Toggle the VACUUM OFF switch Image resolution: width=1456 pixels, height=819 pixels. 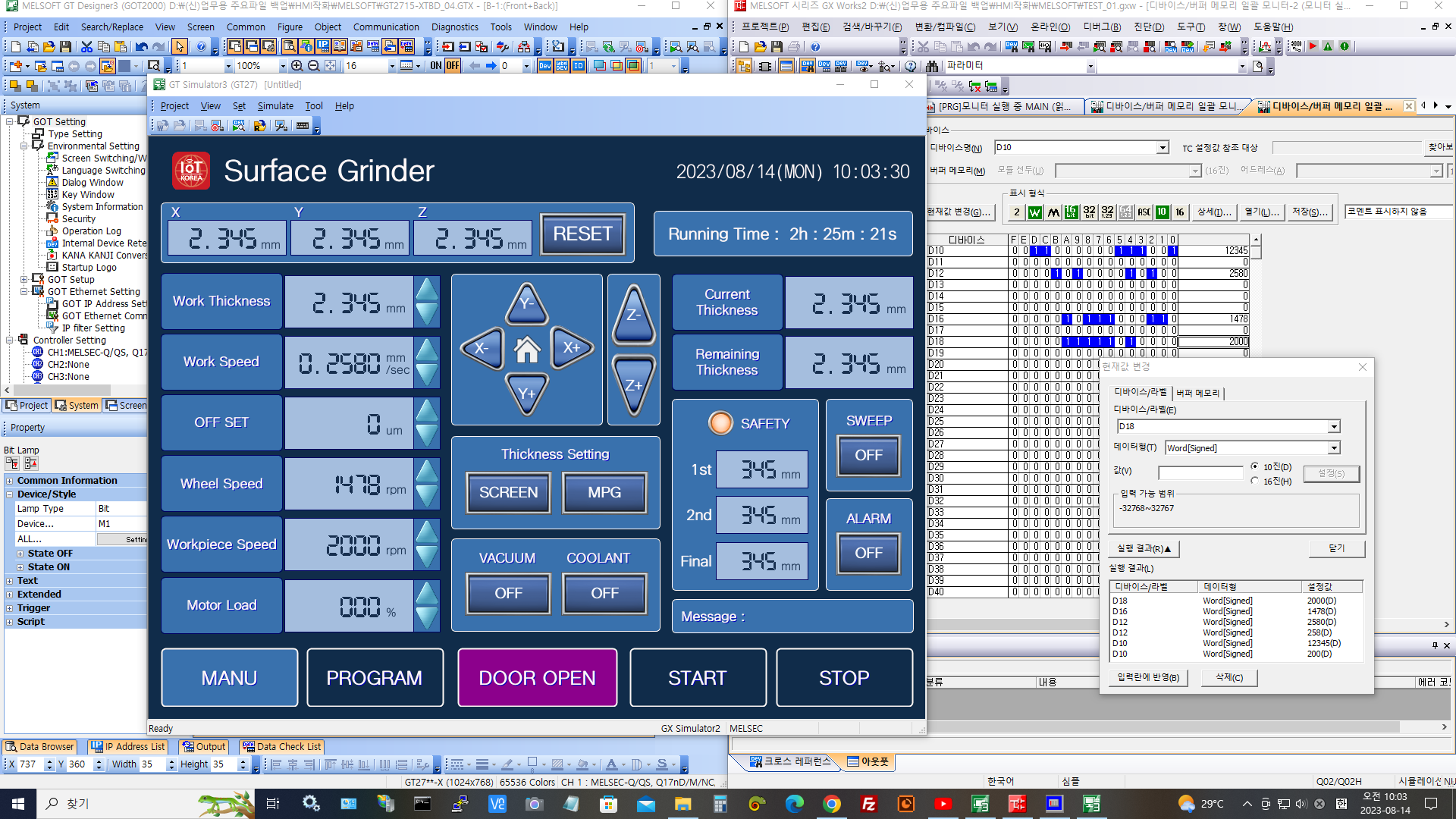tap(508, 593)
